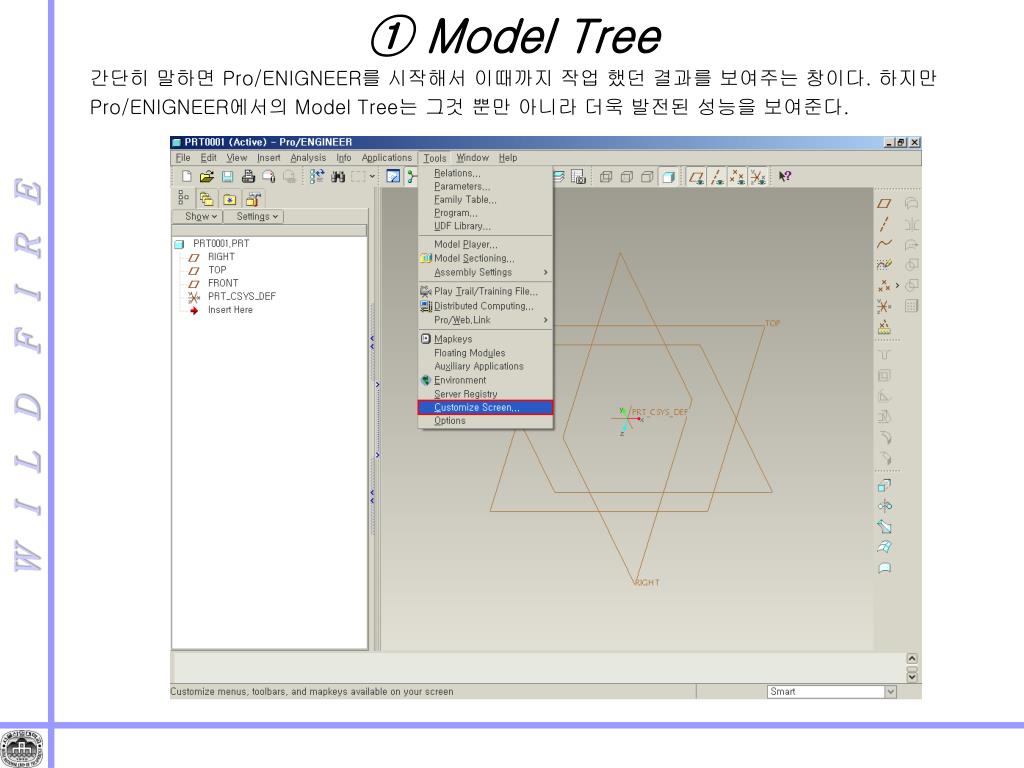The width and height of the screenshot is (1024, 768).
Task: Click the message area scroll up arrow
Action: [x=912, y=658]
